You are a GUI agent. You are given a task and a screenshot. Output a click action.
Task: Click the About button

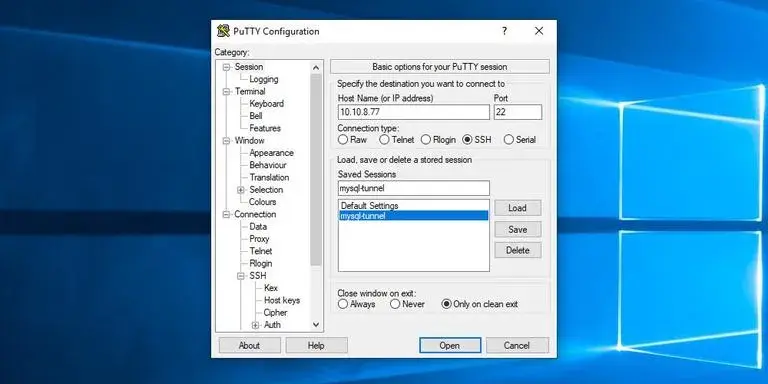(x=249, y=345)
